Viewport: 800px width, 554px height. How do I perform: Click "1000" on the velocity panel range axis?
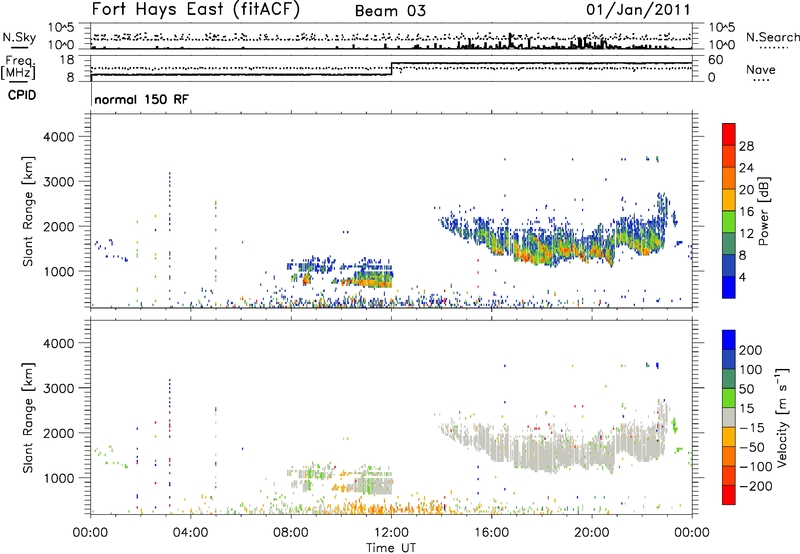point(58,478)
